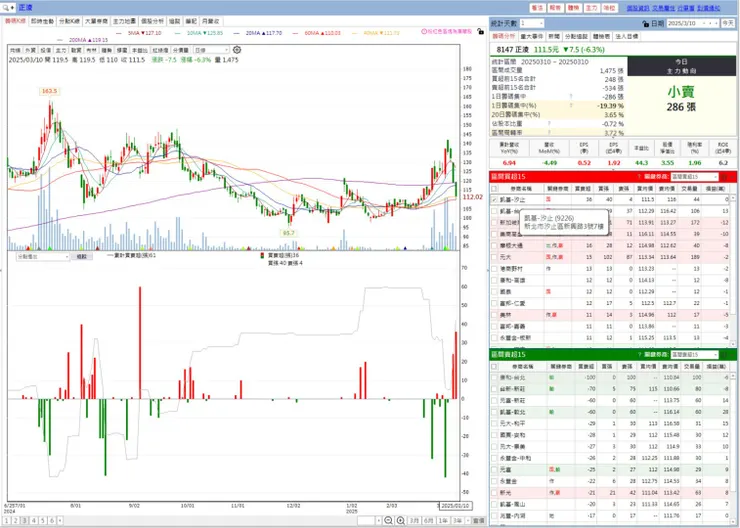Switch to 分點K線 tab

point(69,21)
